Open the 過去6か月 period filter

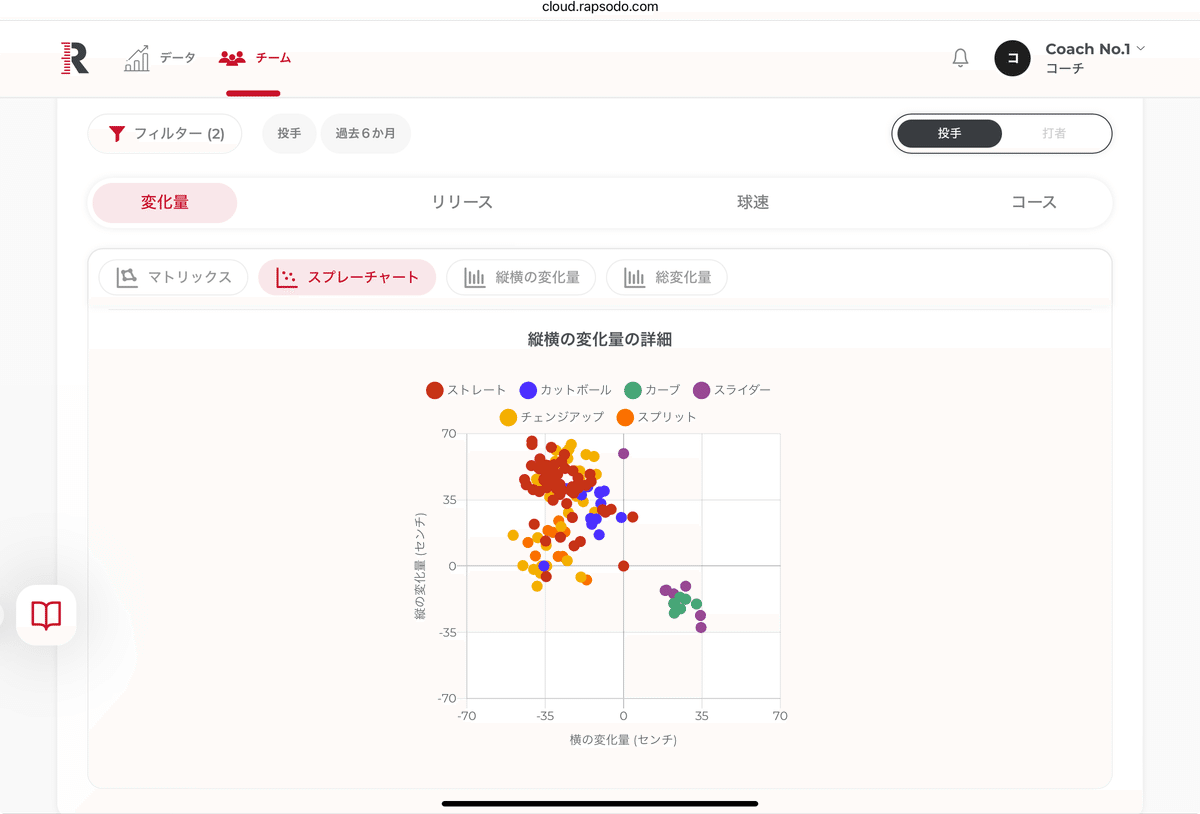(365, 133)
